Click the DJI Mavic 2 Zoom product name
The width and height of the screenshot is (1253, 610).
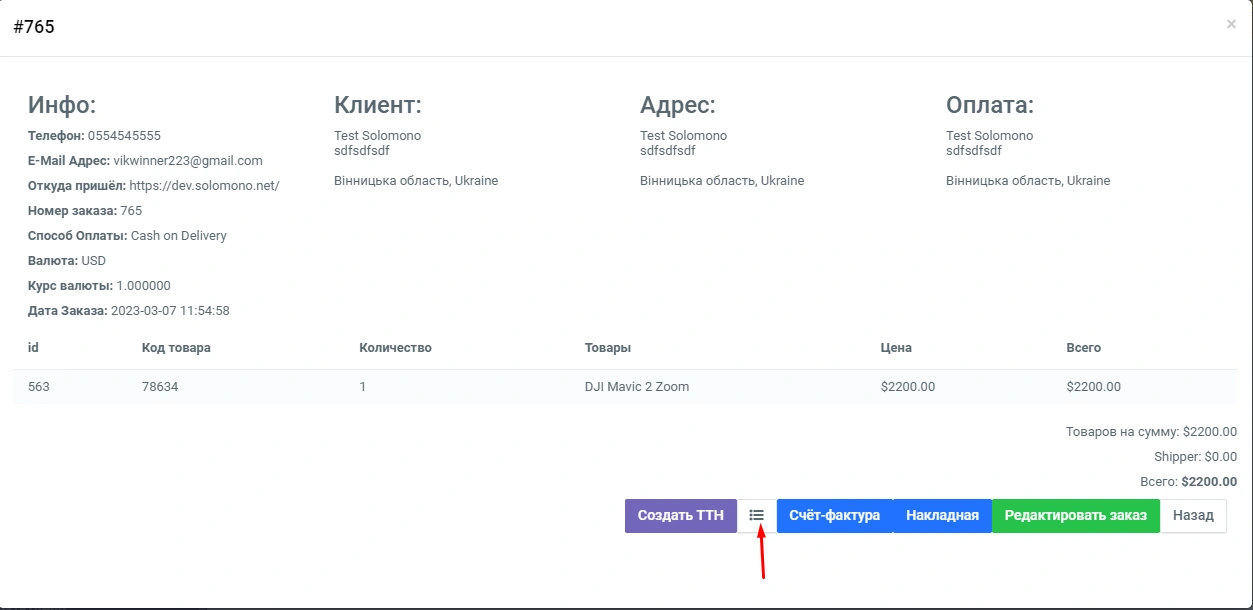pos(636,387)
